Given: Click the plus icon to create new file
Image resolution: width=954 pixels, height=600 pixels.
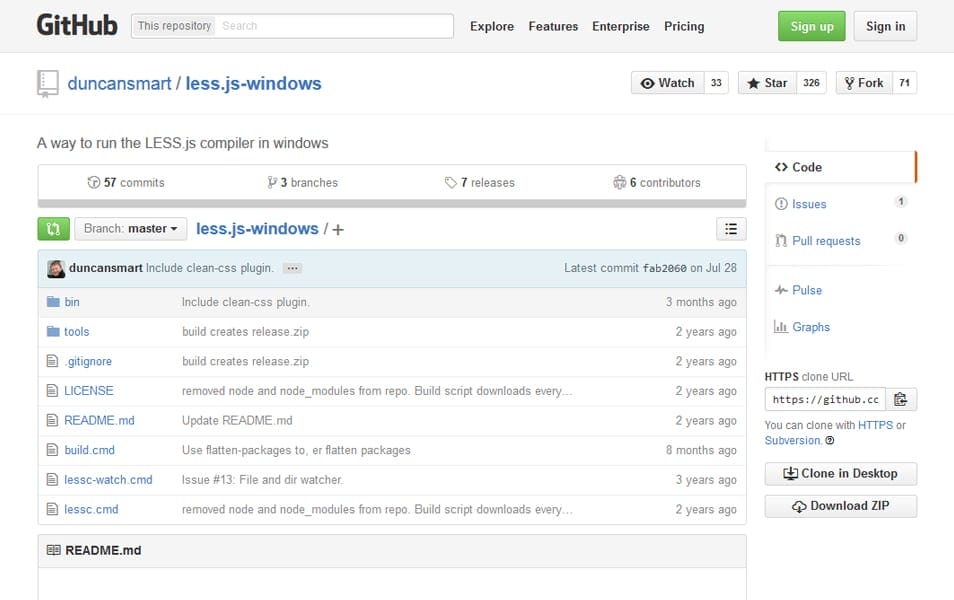Looking at the screenshot, I should 338,229.
